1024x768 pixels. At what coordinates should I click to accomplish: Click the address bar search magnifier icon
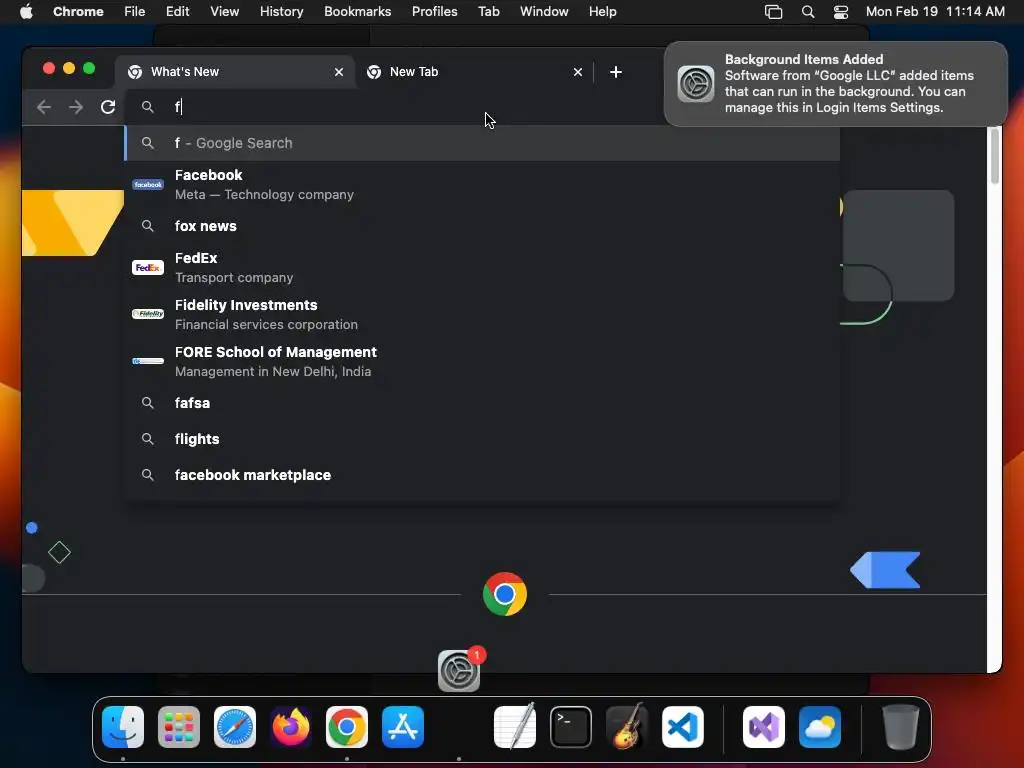pos(148,107)
